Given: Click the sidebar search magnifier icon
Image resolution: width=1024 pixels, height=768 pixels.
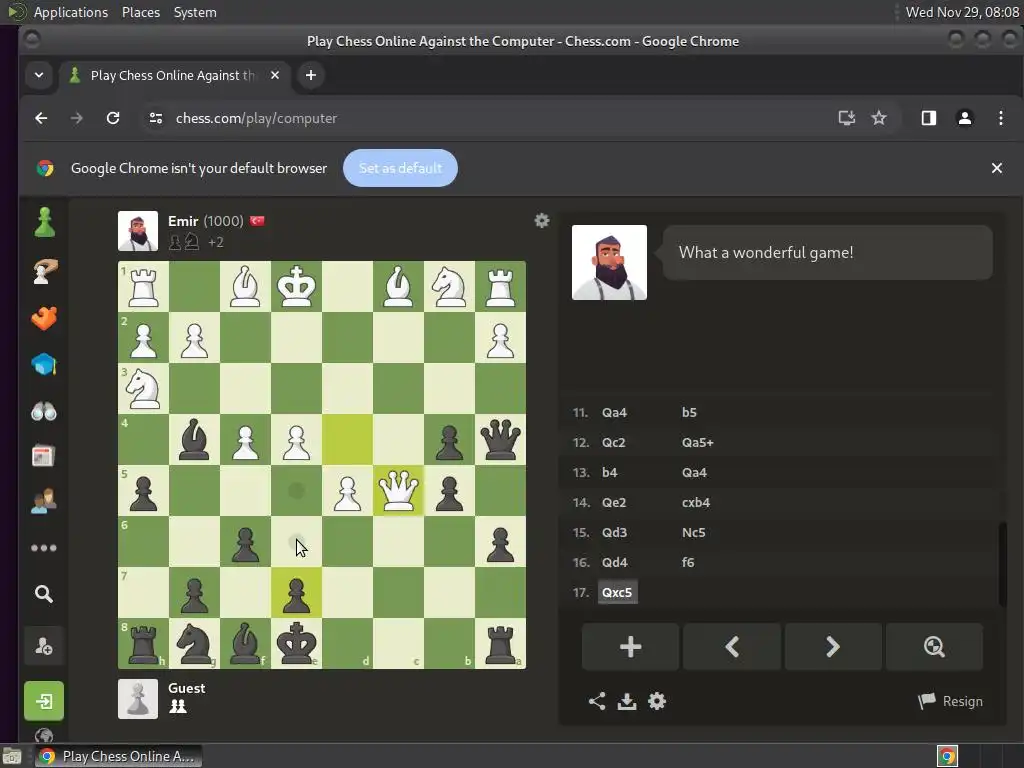Looking at the screenshot, I should pyautogui.click(x=44, y=594).
